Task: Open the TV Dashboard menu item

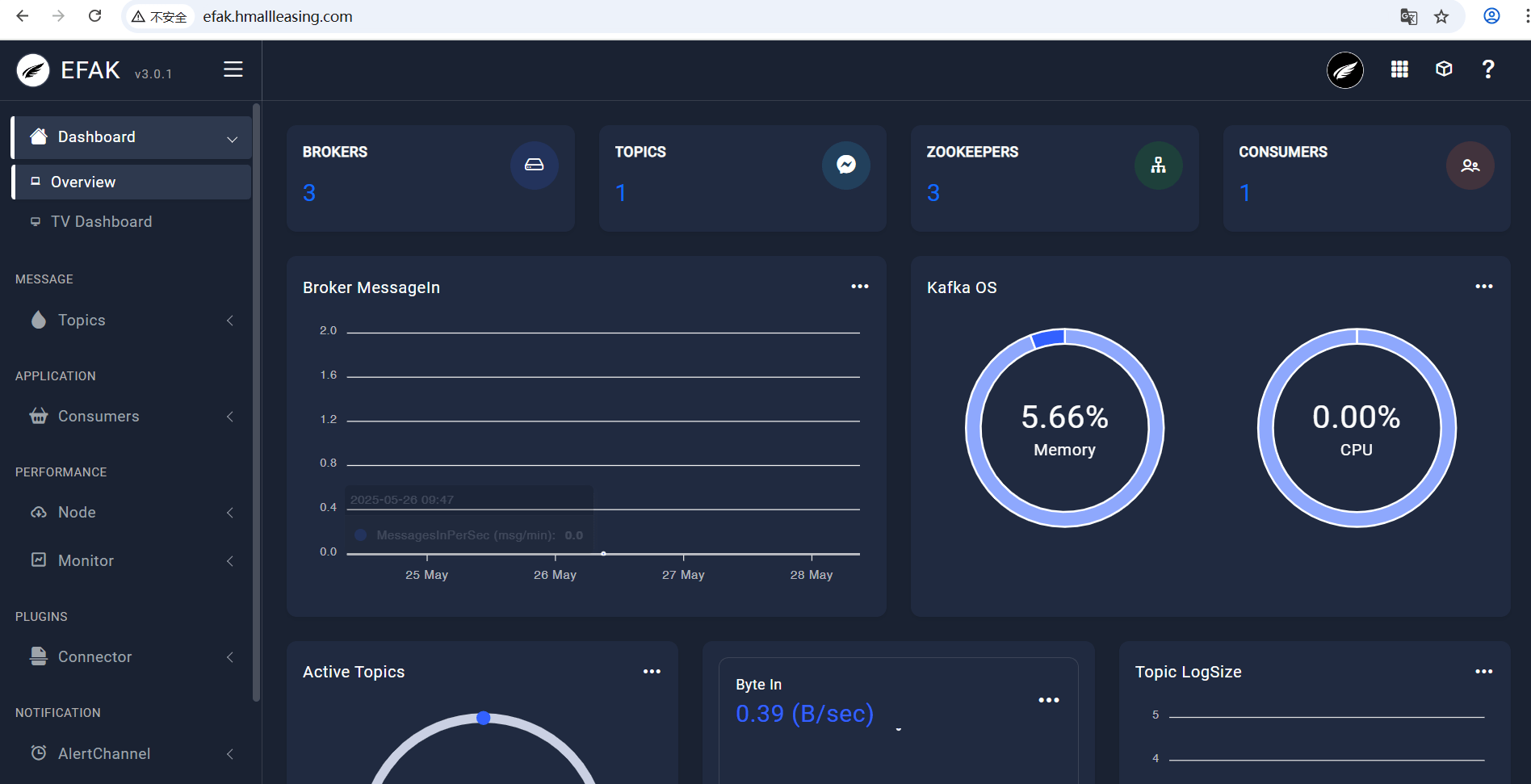Action: click(101, 222)
